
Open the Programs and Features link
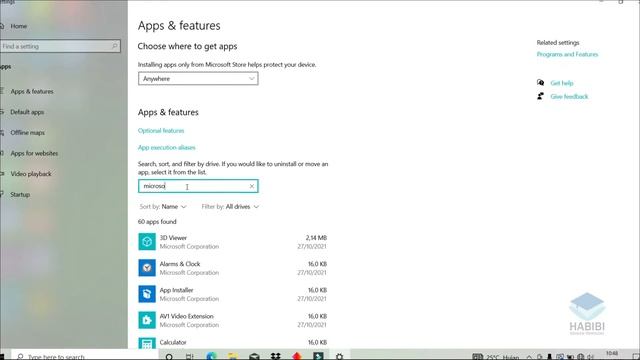click(567, 54)
